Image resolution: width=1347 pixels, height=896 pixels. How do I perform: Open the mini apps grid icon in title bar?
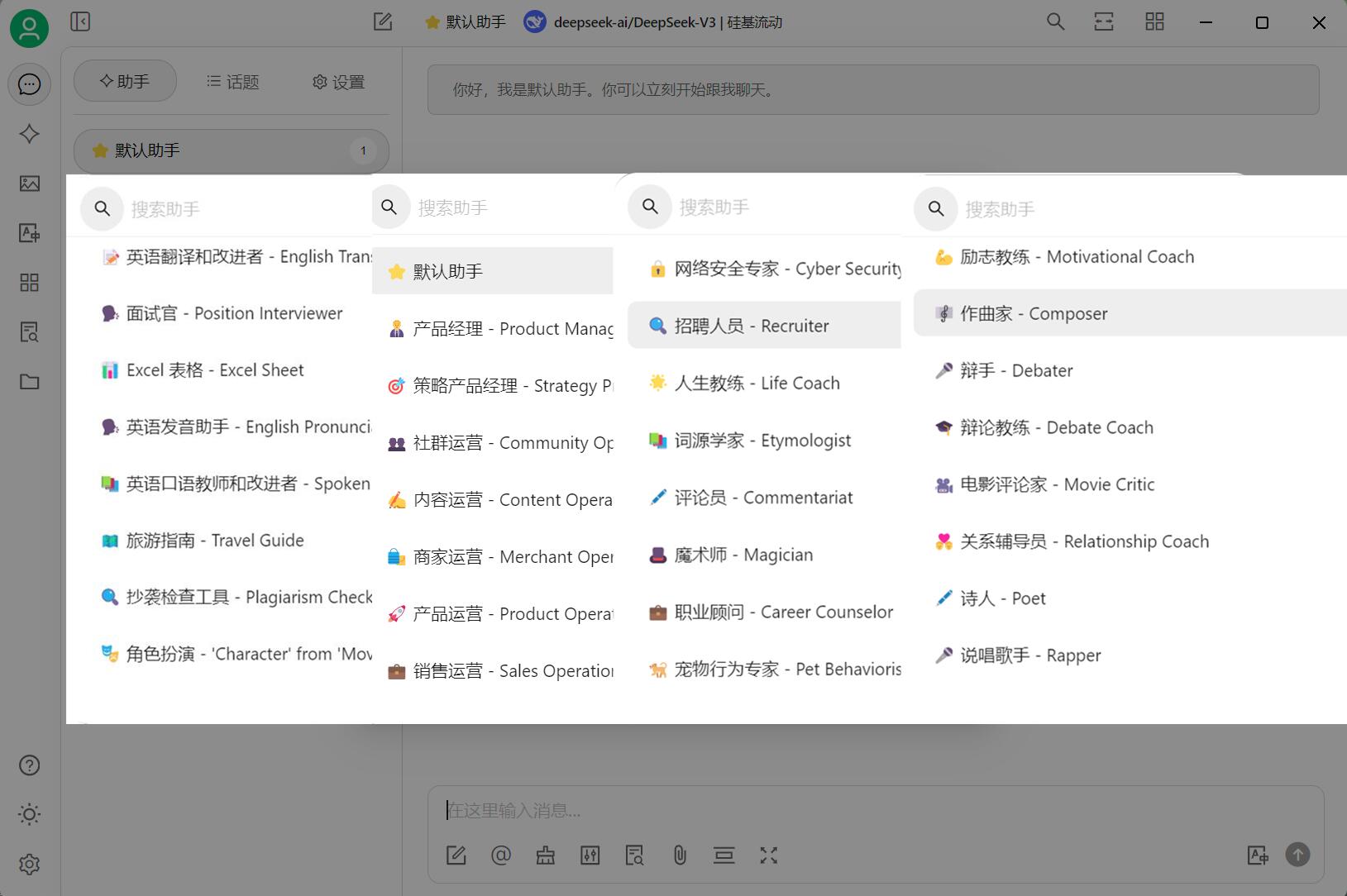pyautogui.click(x=1155, y=21)
